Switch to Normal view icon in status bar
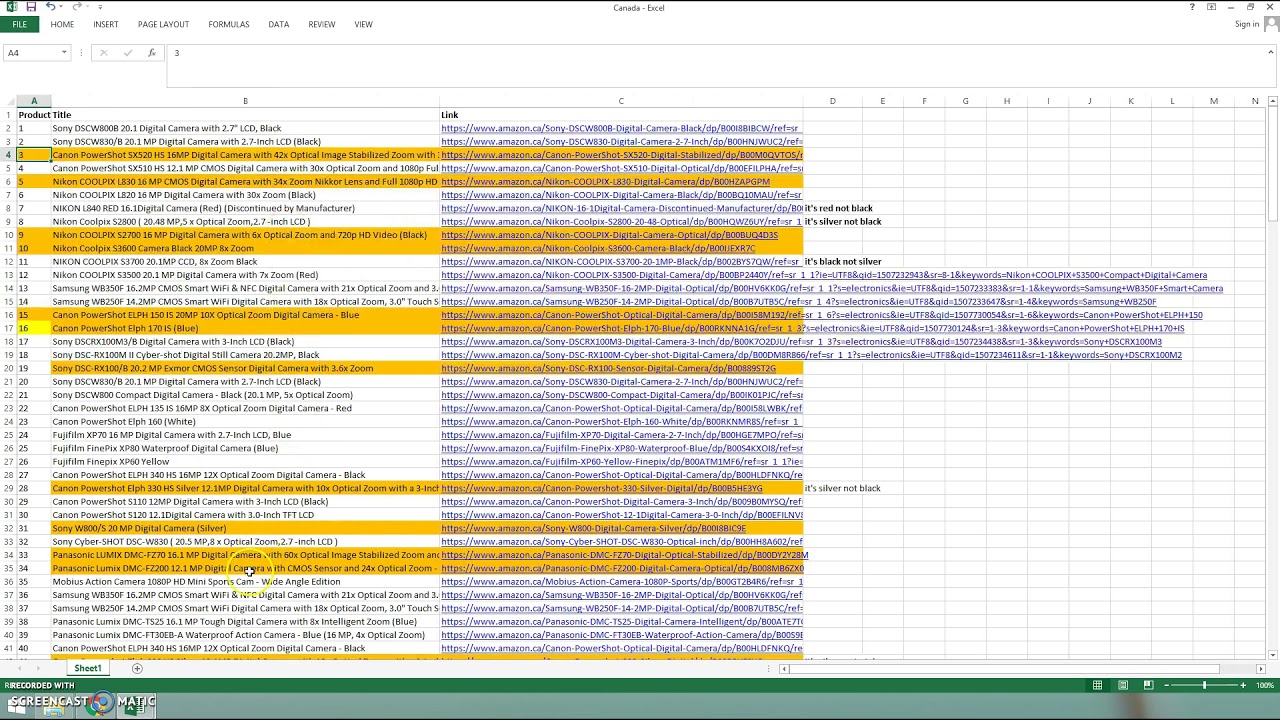1280x720 pixels. click(x=1097, y=685)
